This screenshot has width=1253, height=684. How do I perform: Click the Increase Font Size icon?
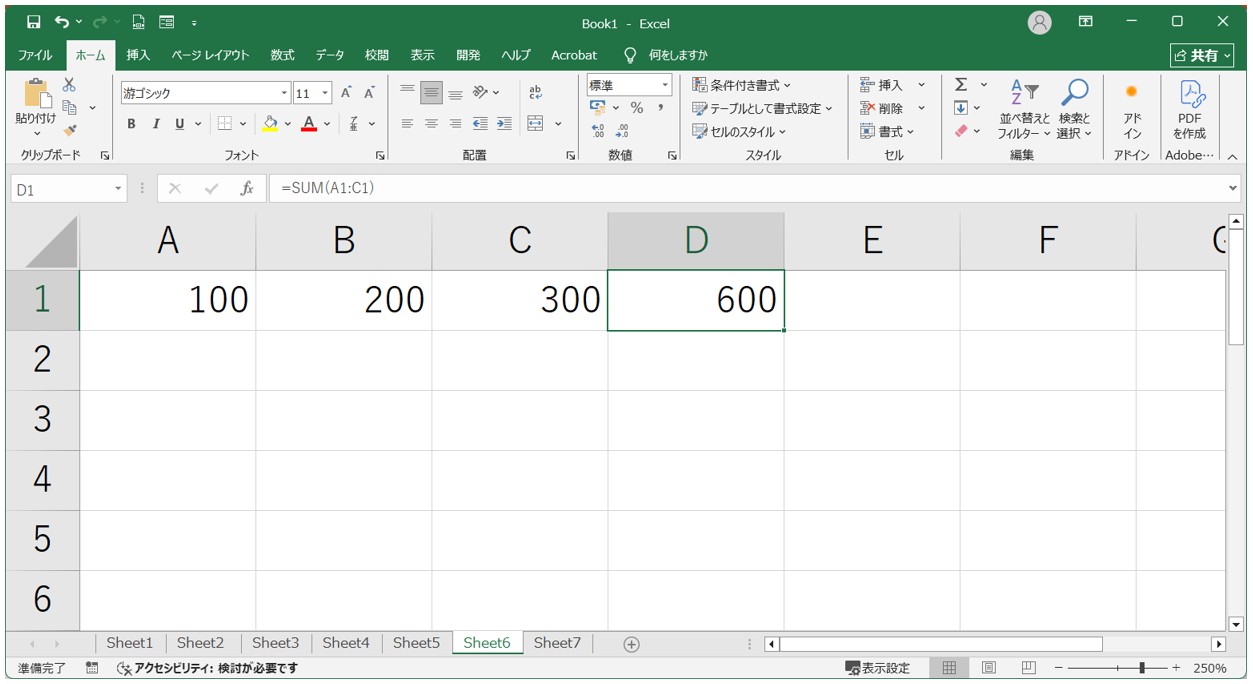[346, 93]
